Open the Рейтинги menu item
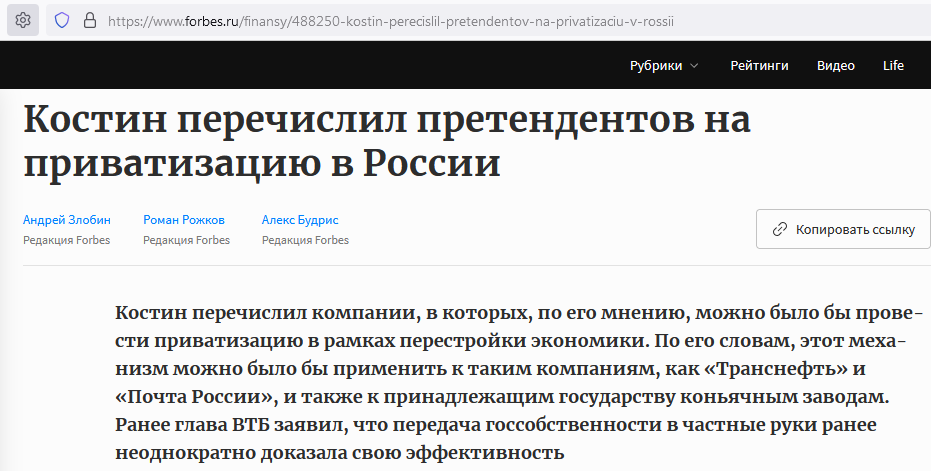Image resolution: width=931 pixels, height=471 pixels. [759, 65]
